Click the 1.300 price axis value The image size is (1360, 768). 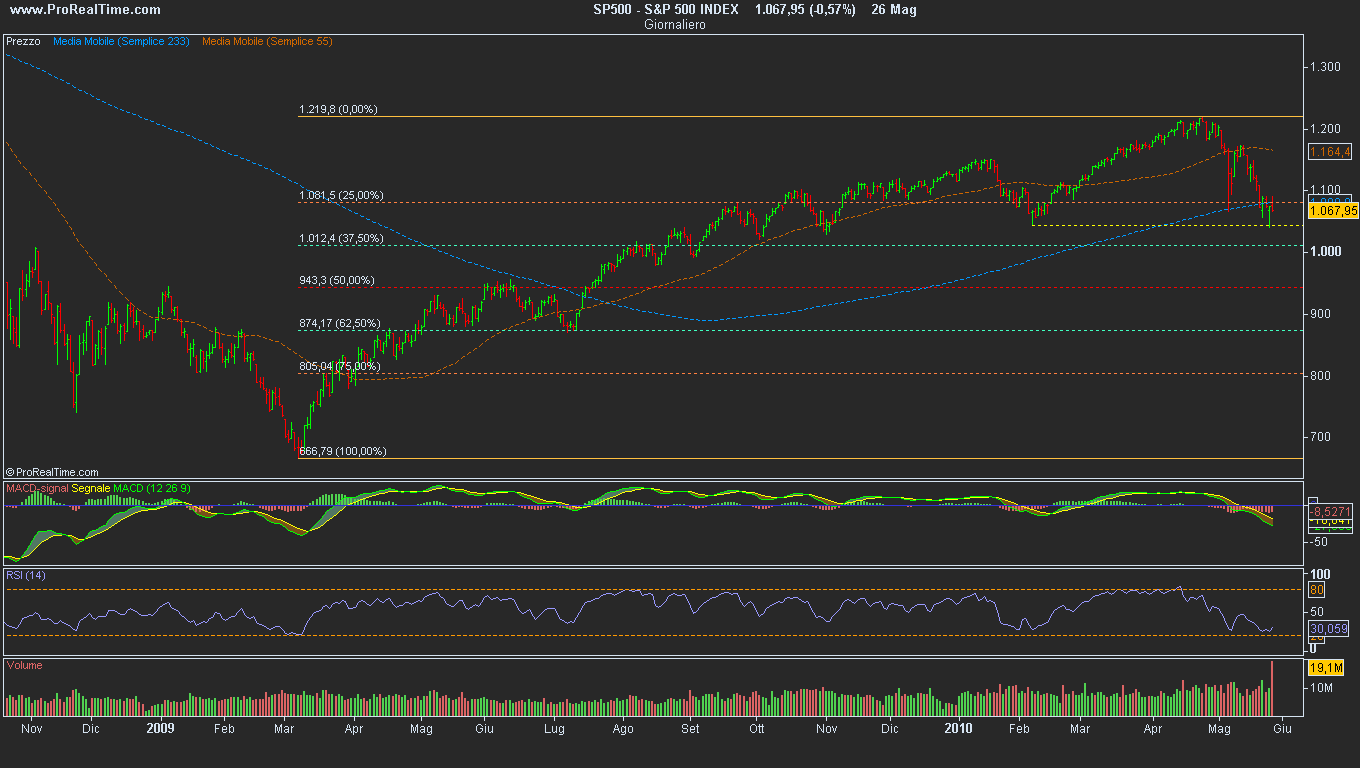pos(1325,66)
